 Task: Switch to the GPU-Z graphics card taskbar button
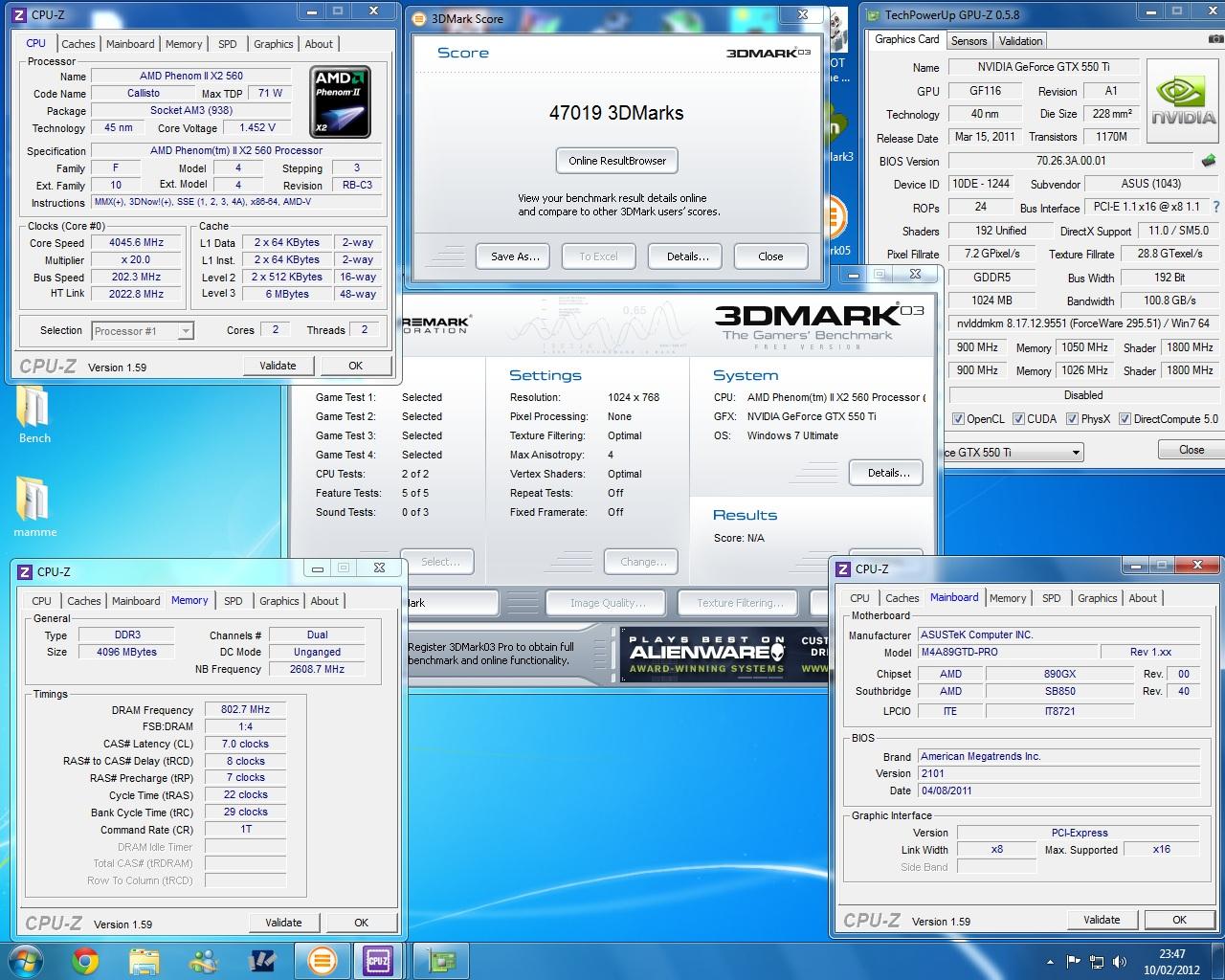[x=441, y=960]
